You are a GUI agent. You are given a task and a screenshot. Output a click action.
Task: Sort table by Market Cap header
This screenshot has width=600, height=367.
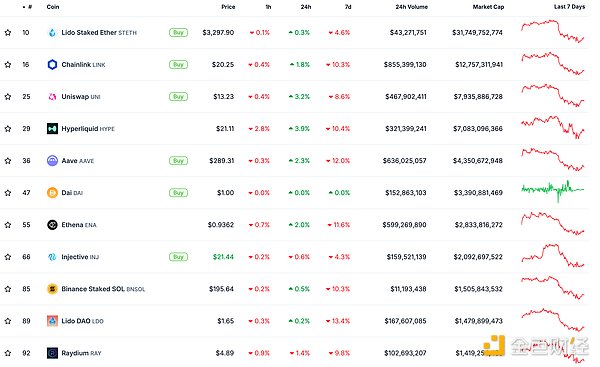click(x=488, y=7)
